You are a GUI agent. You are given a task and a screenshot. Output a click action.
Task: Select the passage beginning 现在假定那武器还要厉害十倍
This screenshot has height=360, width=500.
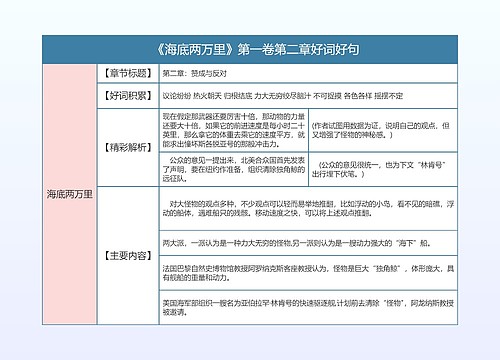tap(234, 130)
